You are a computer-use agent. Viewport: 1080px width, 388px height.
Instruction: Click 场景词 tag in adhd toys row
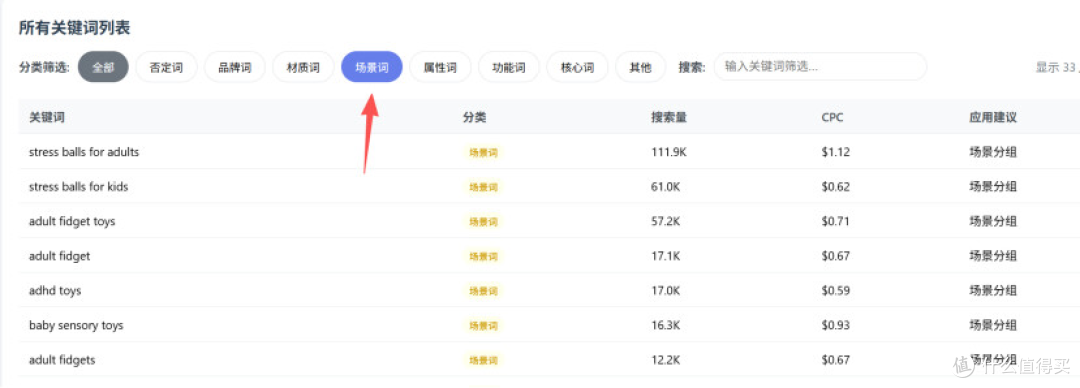pos(483,291)
